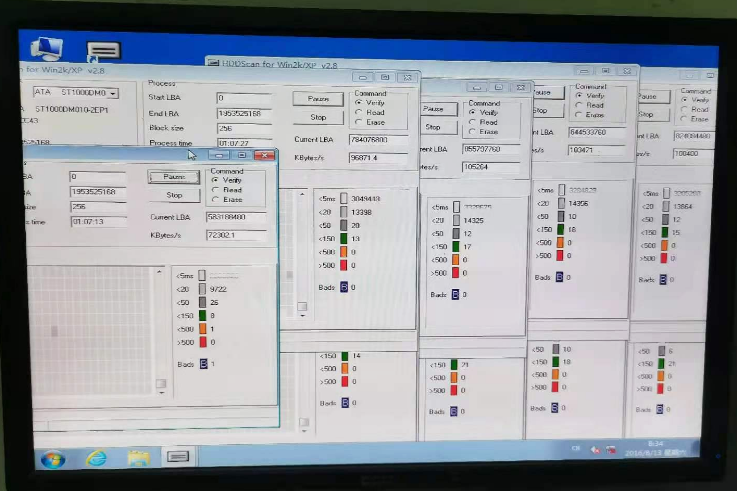Open the Windows Start menu orb

pos(53,460)
